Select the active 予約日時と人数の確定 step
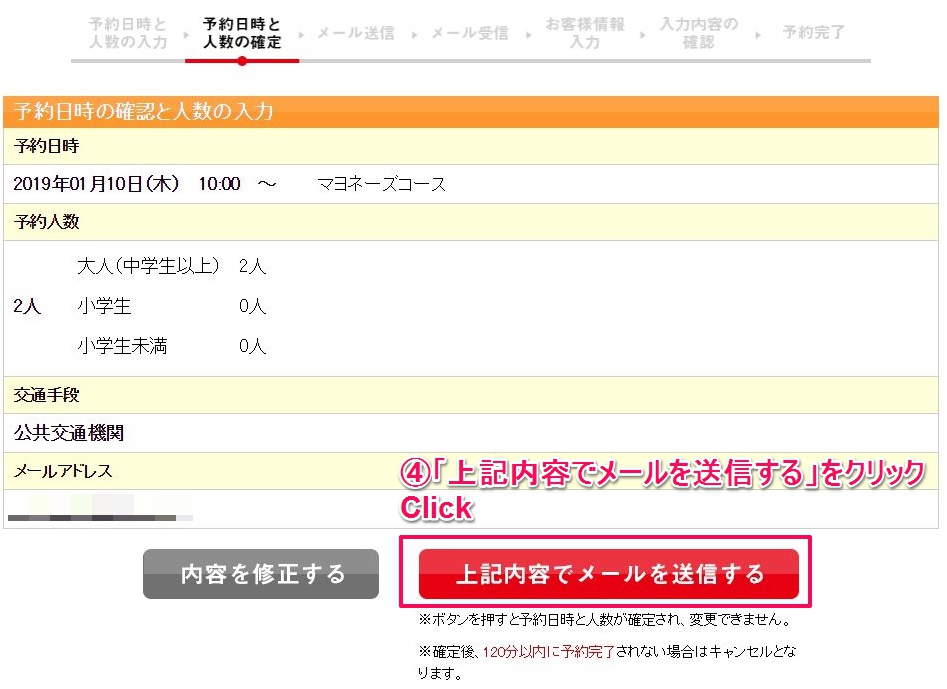Image resolution: width=947 pixels, height=689 pixels. tap(242, 33)
